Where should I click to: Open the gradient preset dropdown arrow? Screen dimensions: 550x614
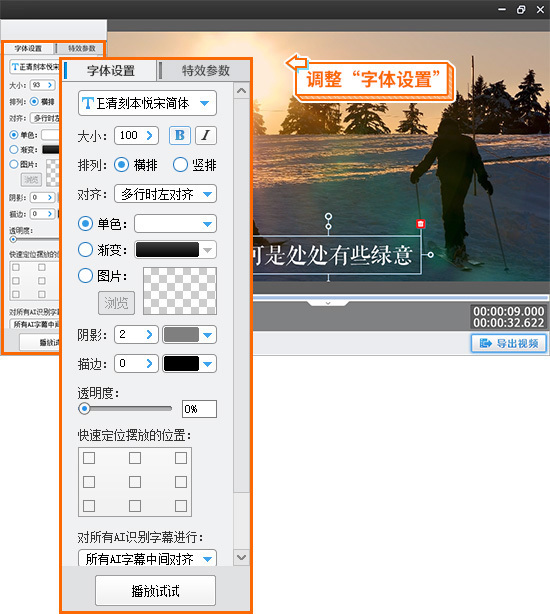208,250
